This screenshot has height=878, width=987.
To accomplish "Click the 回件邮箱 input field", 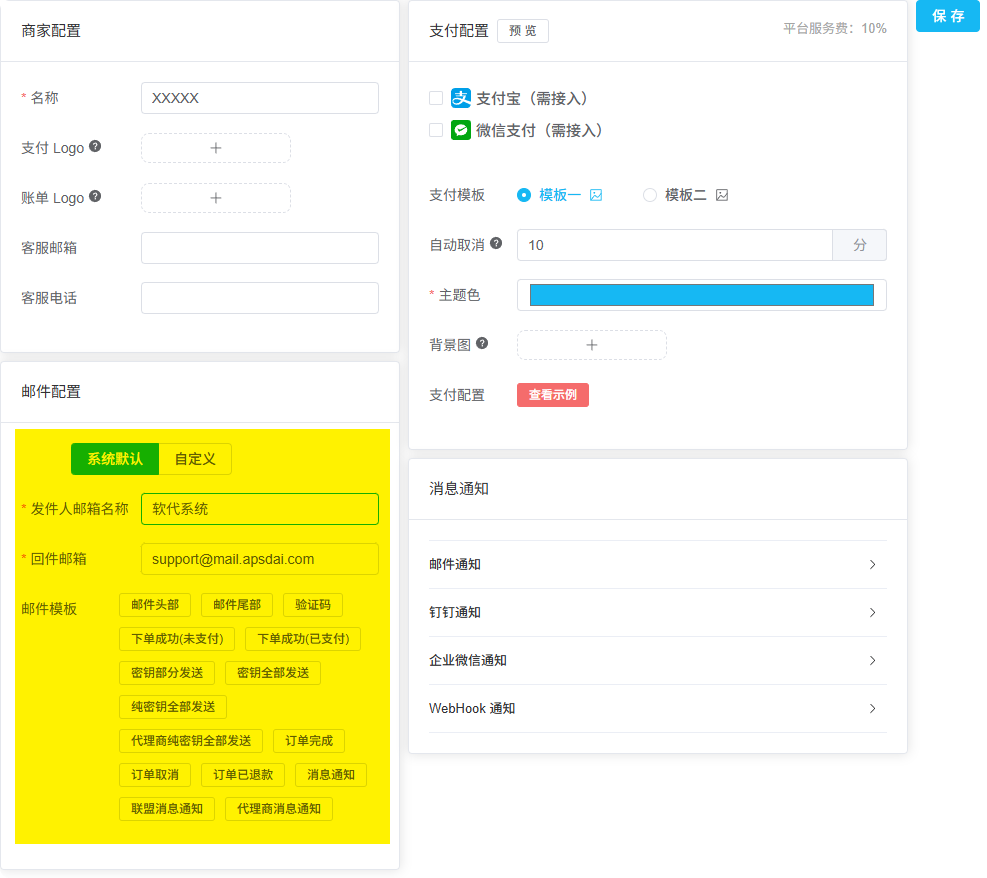I will coord(259,559).
